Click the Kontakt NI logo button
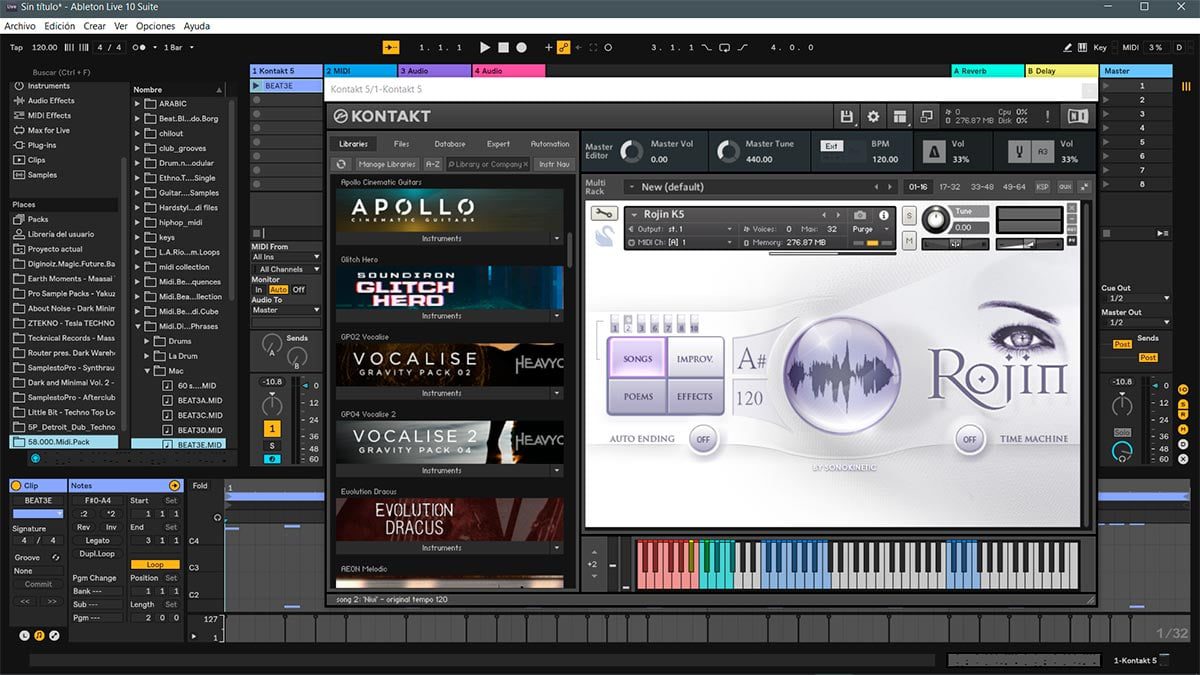 pyautogui.click(x=1078, y=116)
